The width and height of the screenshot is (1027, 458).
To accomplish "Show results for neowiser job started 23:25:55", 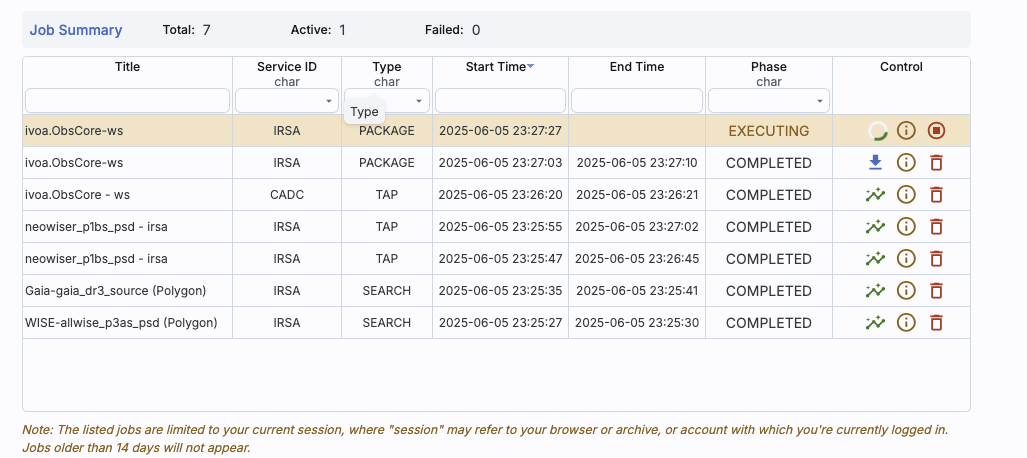I will (x=875, y=227).
